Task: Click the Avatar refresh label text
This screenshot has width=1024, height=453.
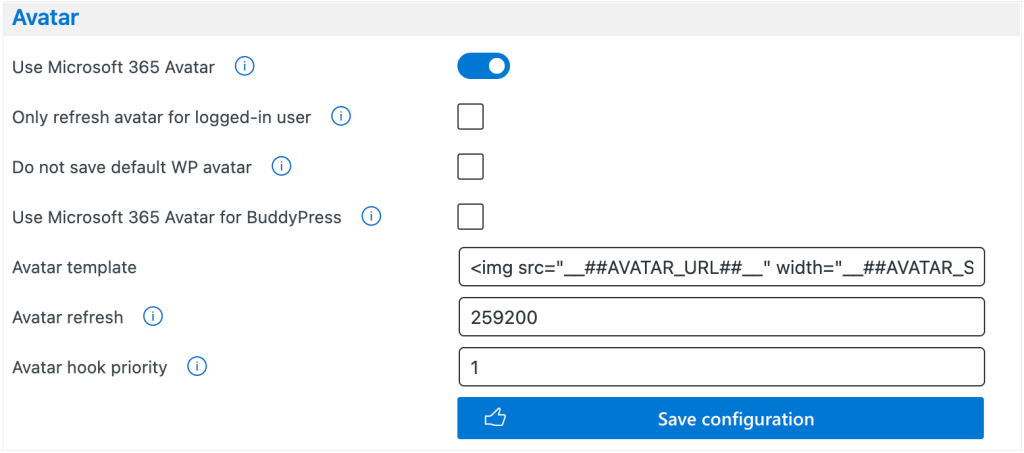Action: tap(68, 317)
